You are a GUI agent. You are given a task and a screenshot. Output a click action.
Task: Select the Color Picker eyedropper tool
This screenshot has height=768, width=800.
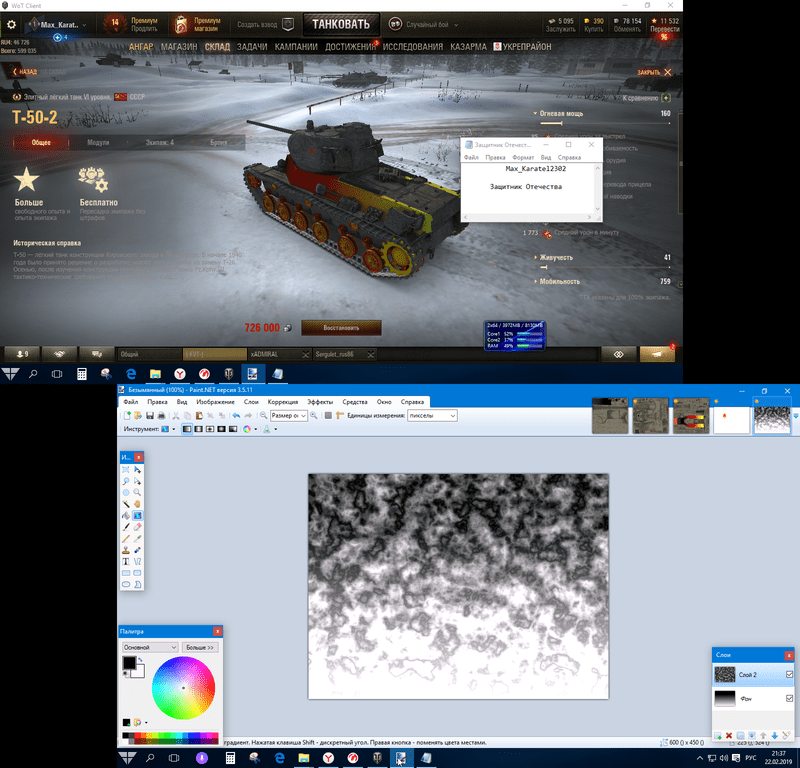[137, 538]
